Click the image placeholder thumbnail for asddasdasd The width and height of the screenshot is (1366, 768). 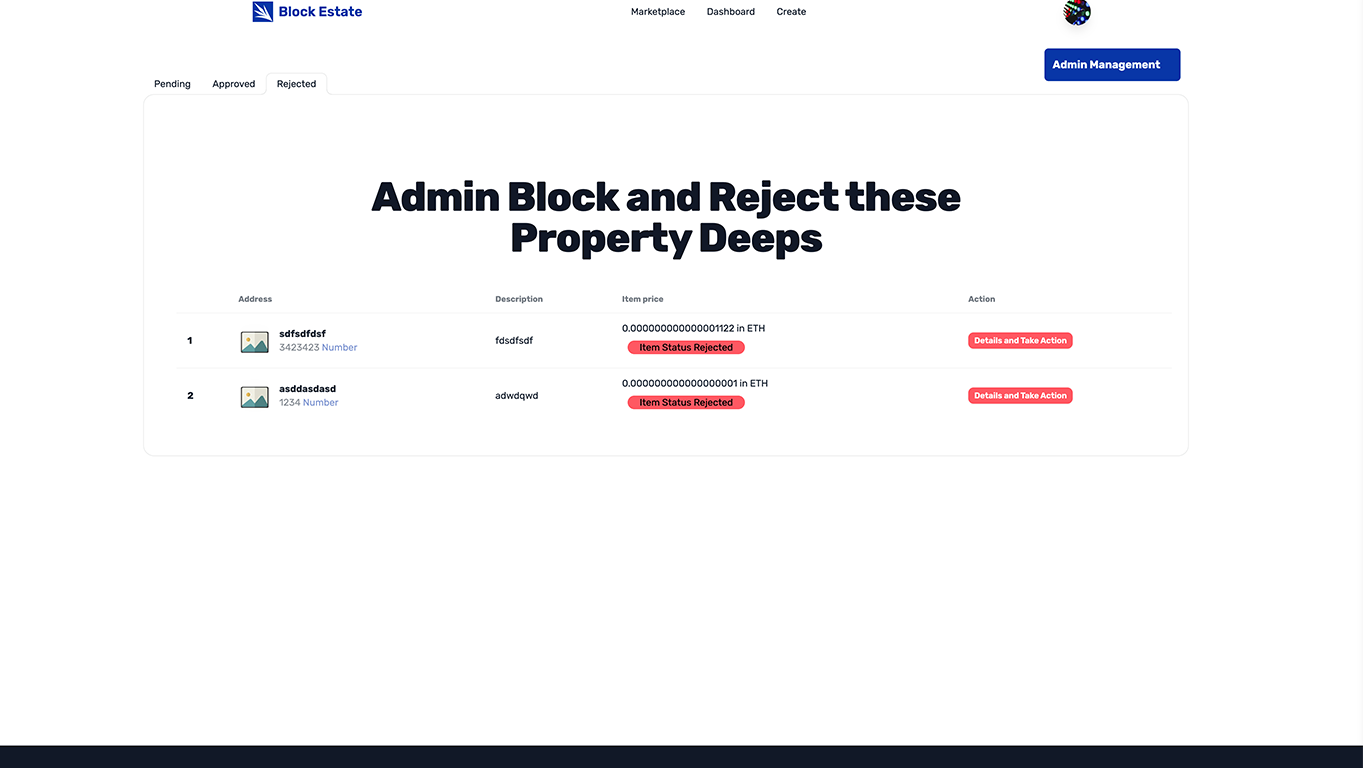[254, 396]
